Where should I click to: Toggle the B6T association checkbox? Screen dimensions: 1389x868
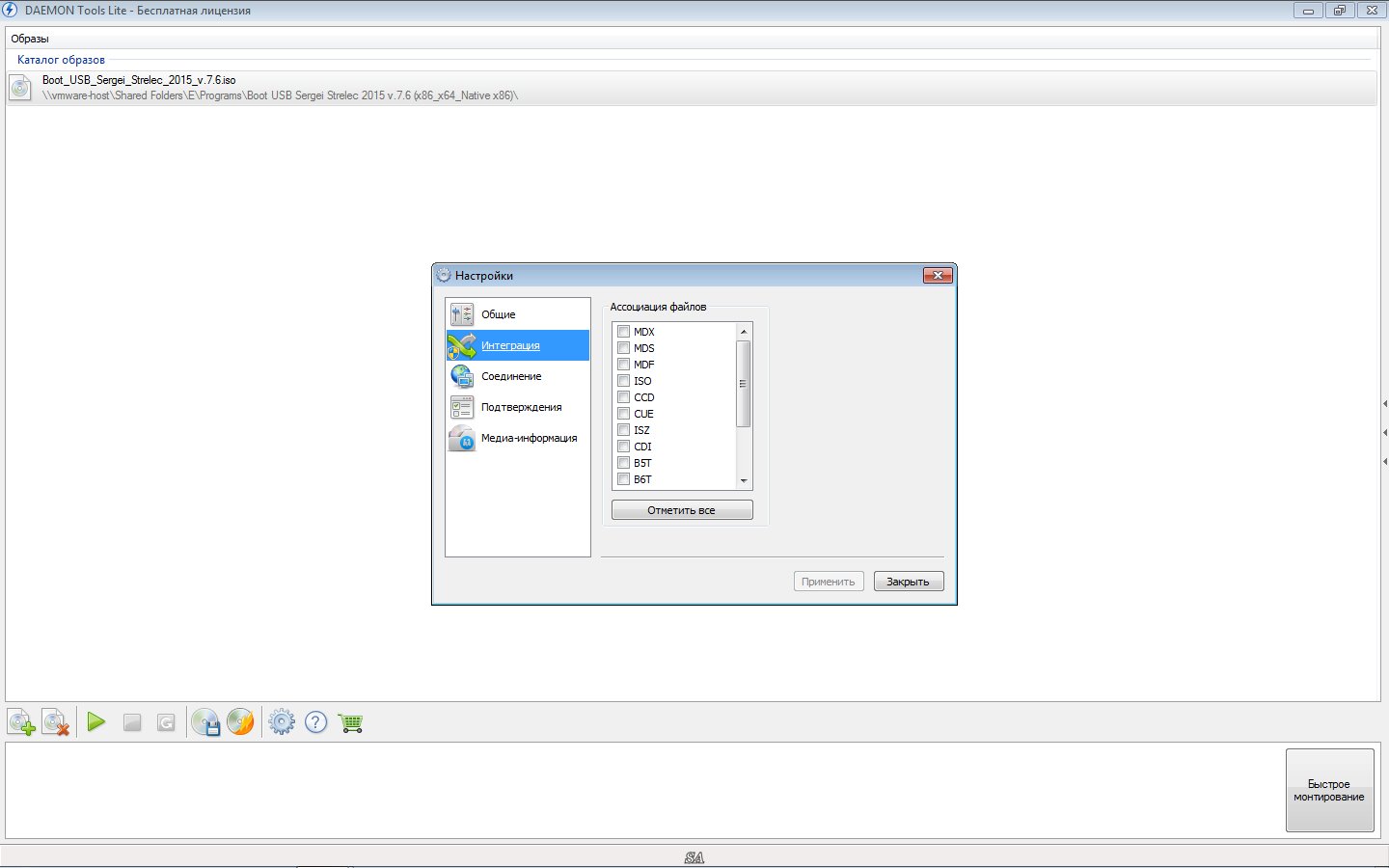click(623, 479)
